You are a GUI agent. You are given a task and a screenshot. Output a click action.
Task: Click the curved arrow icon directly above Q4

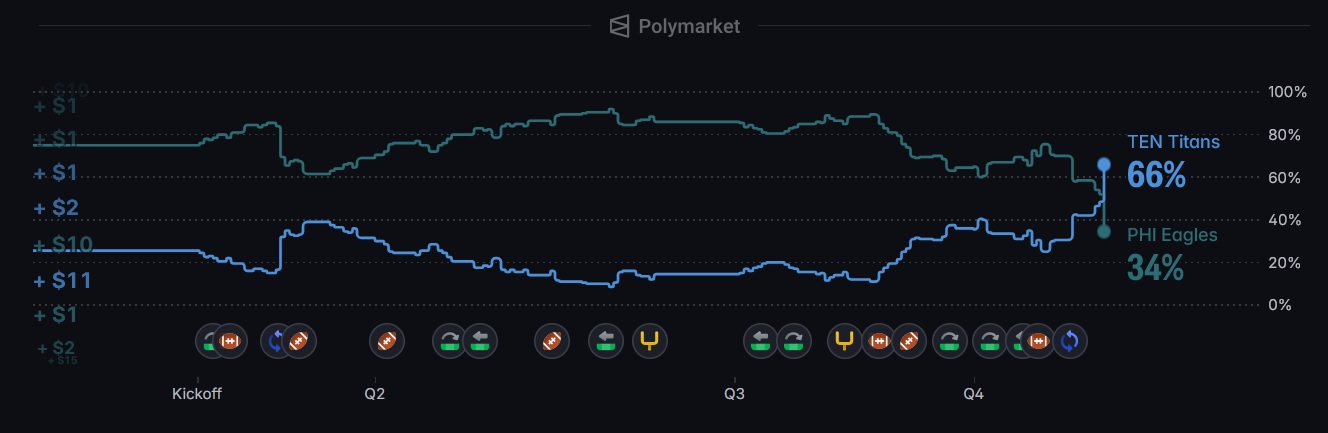coord(989,341)
